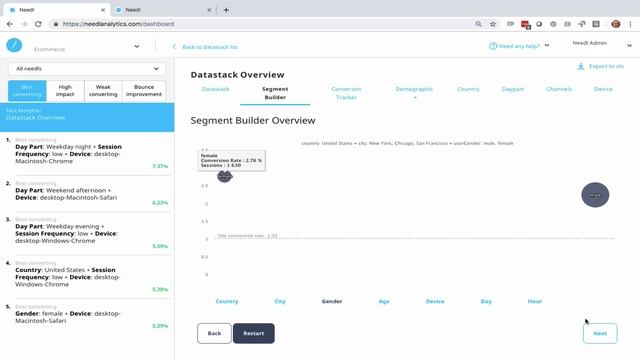
Task: Select the High impact filter
Action: (65, 91)
